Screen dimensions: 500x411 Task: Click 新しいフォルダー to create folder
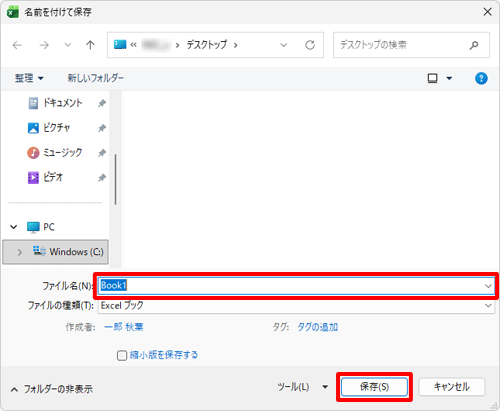point(96,78)
